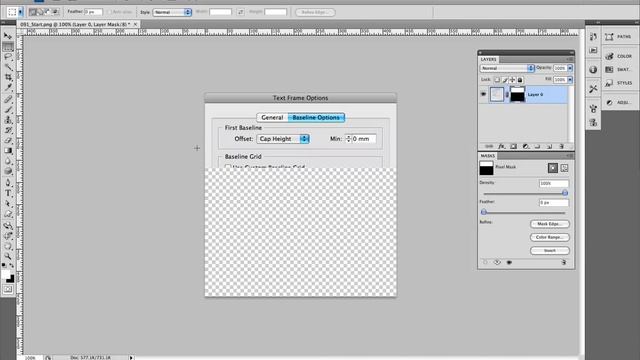The height and width of the screenshot is (360, 640).
Task: Click the Density slider handle in the Masks panel
Action: tap(565, 193)
